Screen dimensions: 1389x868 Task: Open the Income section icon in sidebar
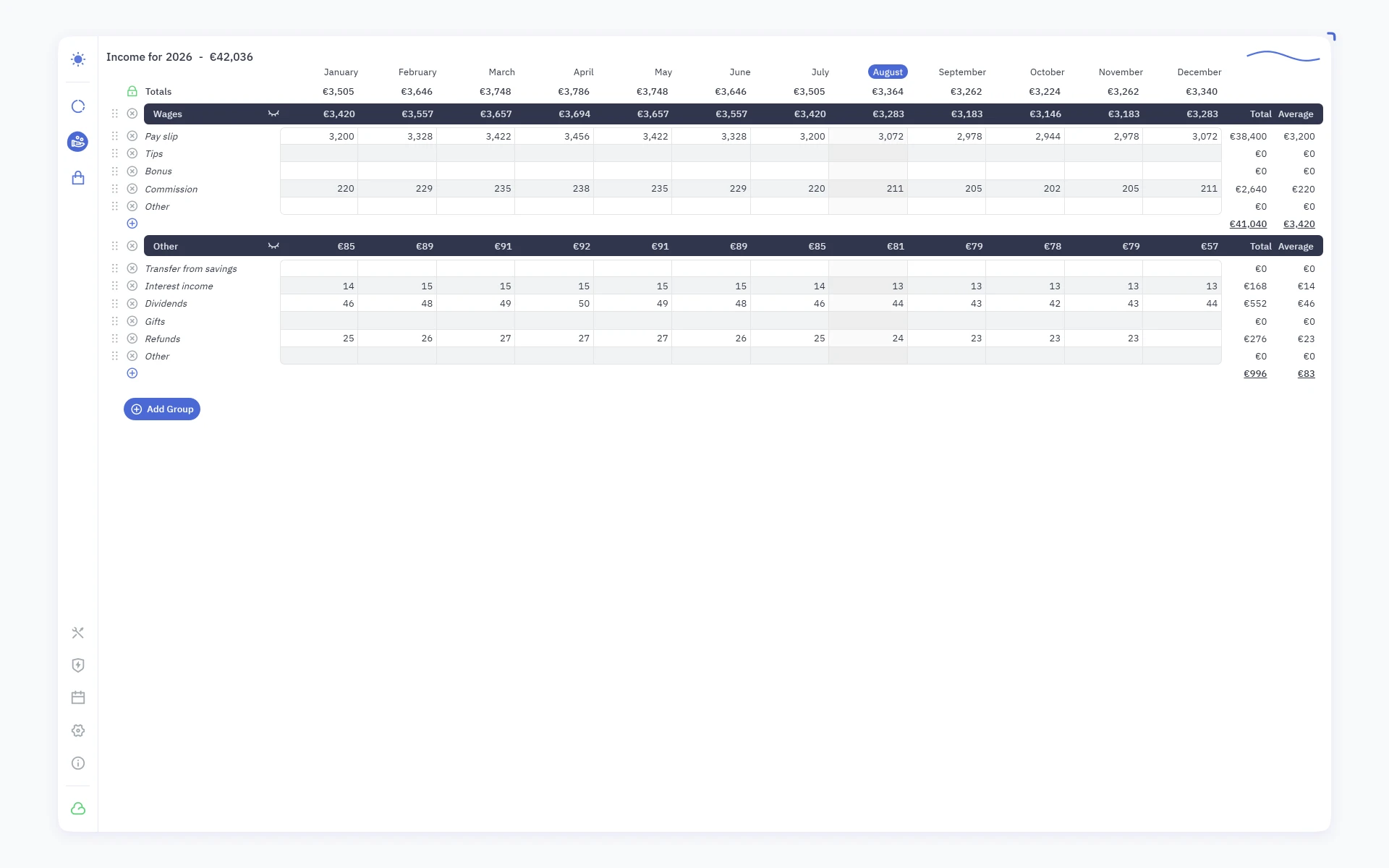coord(78,142)
